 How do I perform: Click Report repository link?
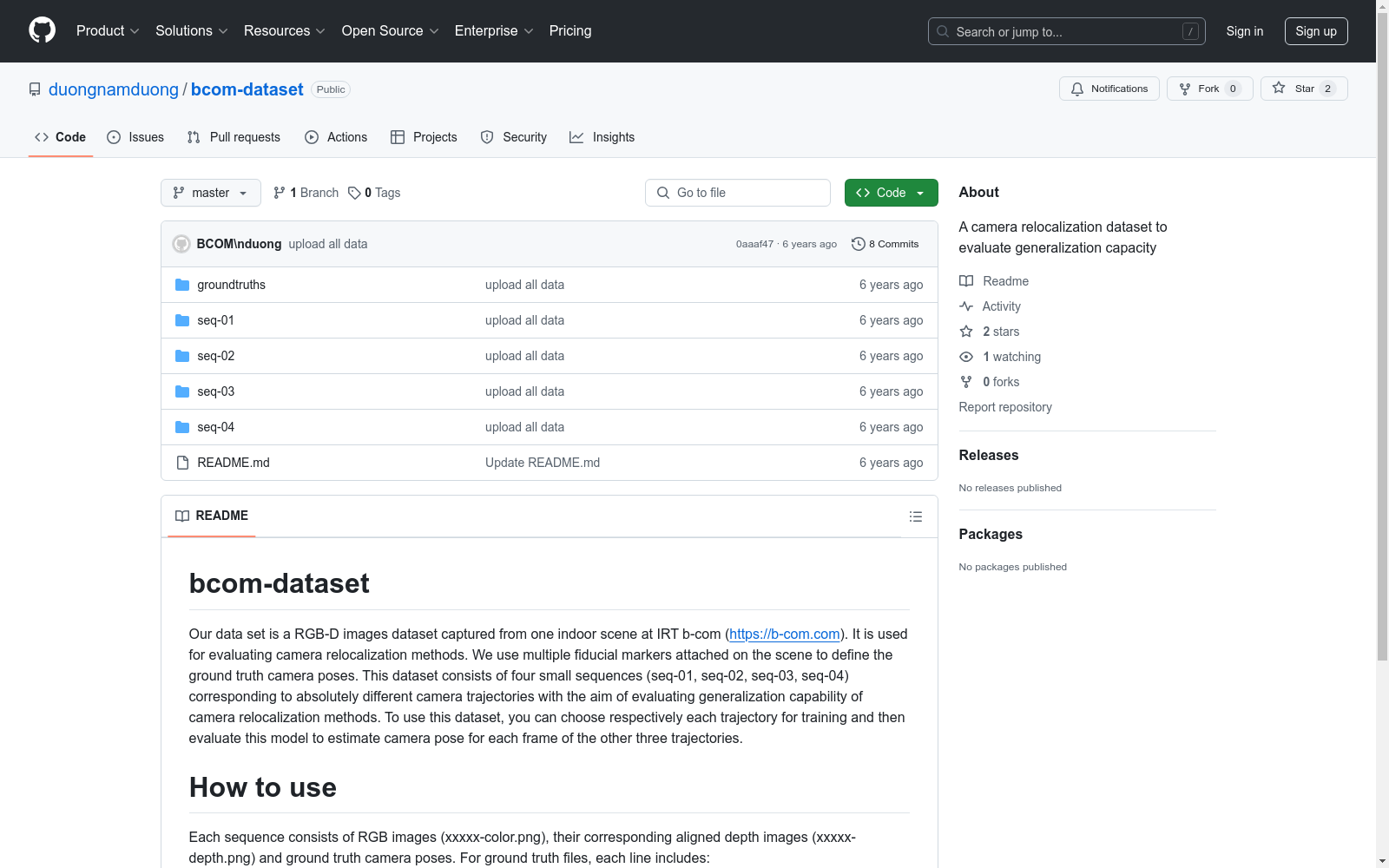1005,407
